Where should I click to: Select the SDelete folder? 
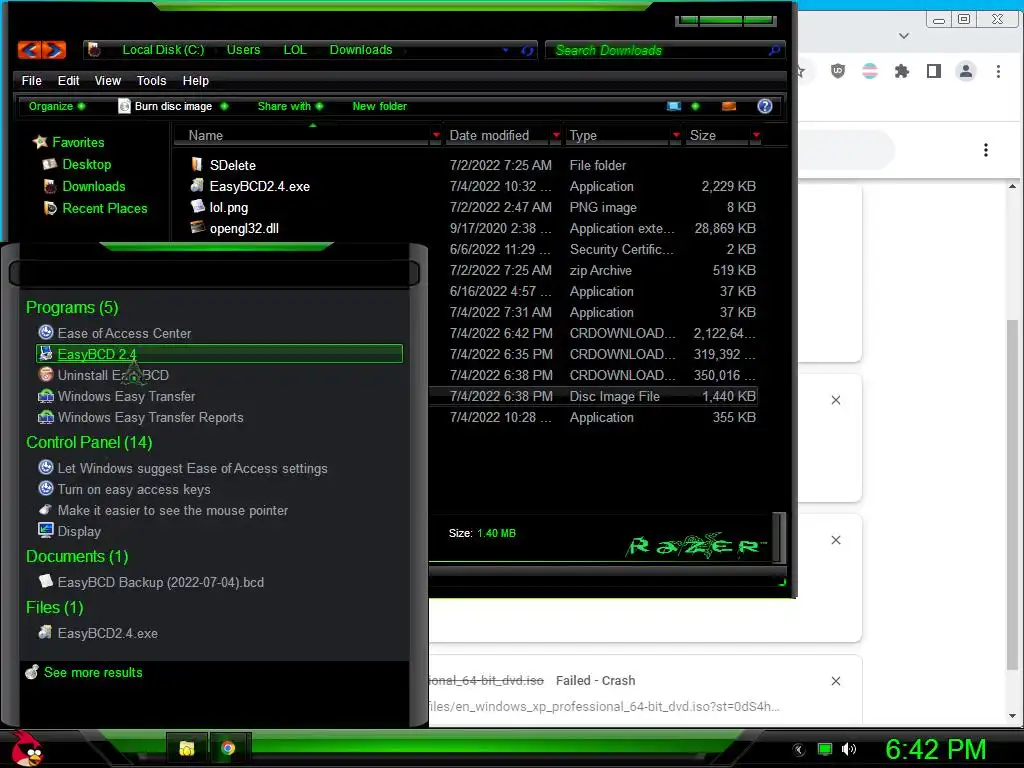click(232, 165)
